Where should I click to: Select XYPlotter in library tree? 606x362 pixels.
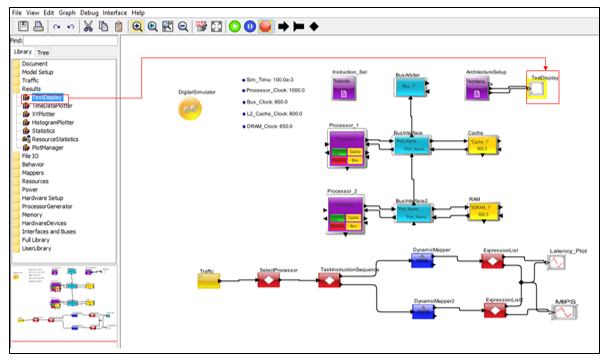pos(43,114)
